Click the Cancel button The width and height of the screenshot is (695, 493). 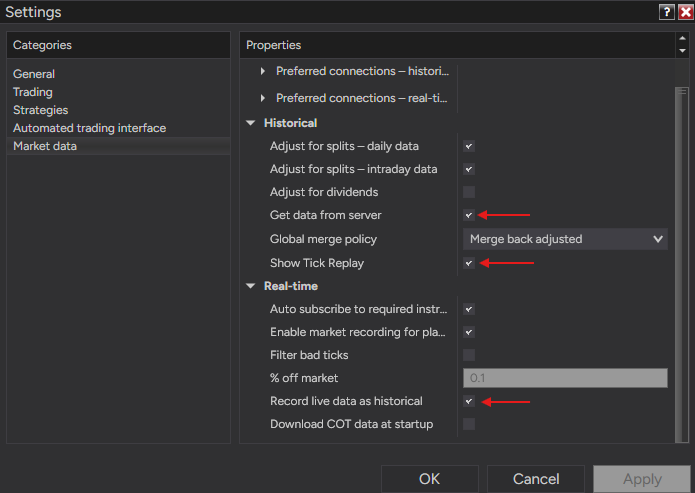[536, 479]
